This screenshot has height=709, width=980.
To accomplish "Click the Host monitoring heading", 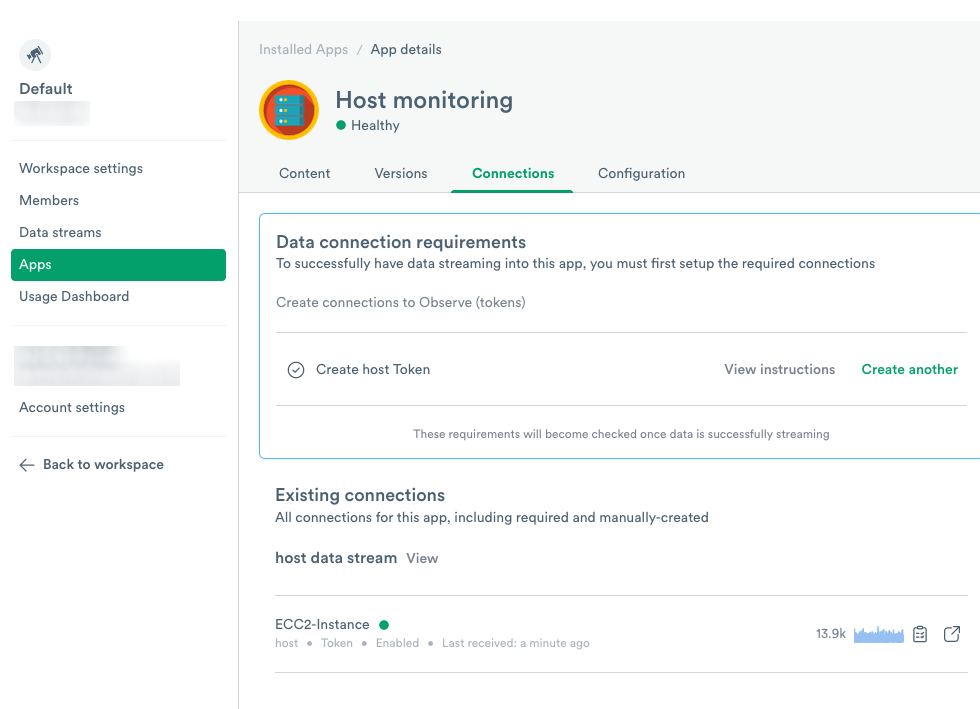I will click(x=424, y=100).
